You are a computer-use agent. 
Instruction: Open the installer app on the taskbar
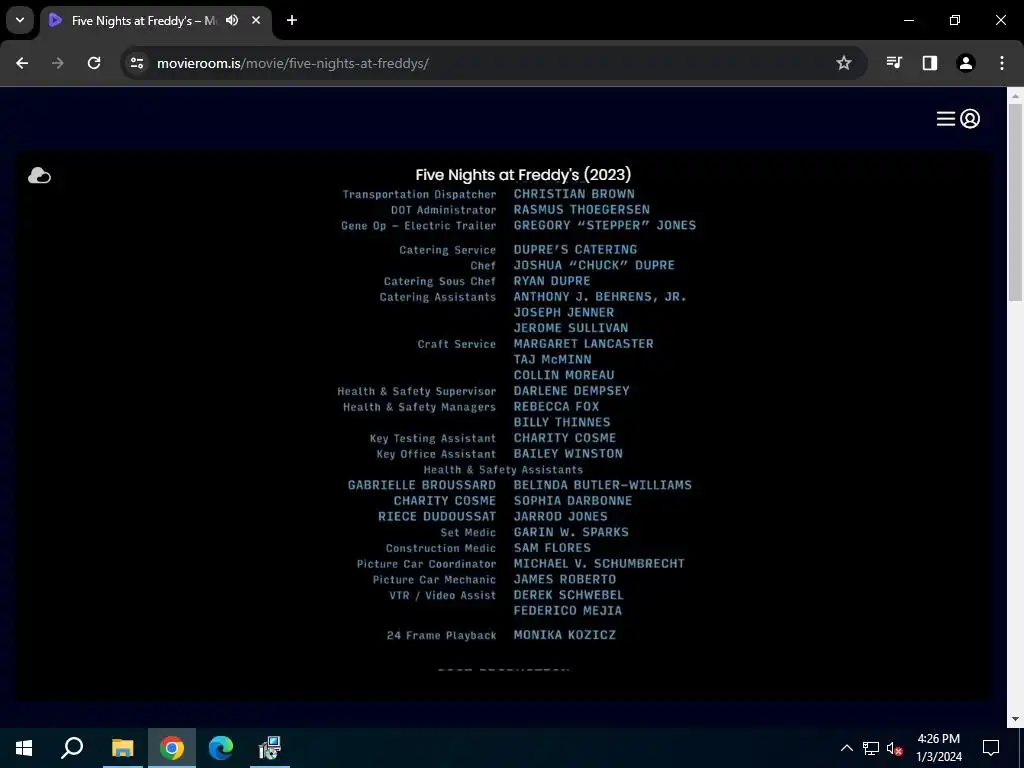coord(270,748)
